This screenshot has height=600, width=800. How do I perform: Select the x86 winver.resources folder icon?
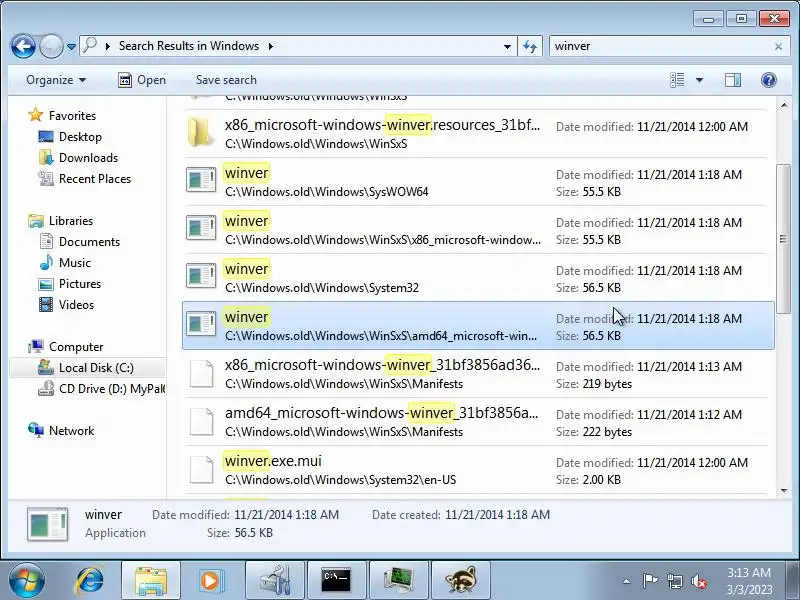[x=201, y=132]
